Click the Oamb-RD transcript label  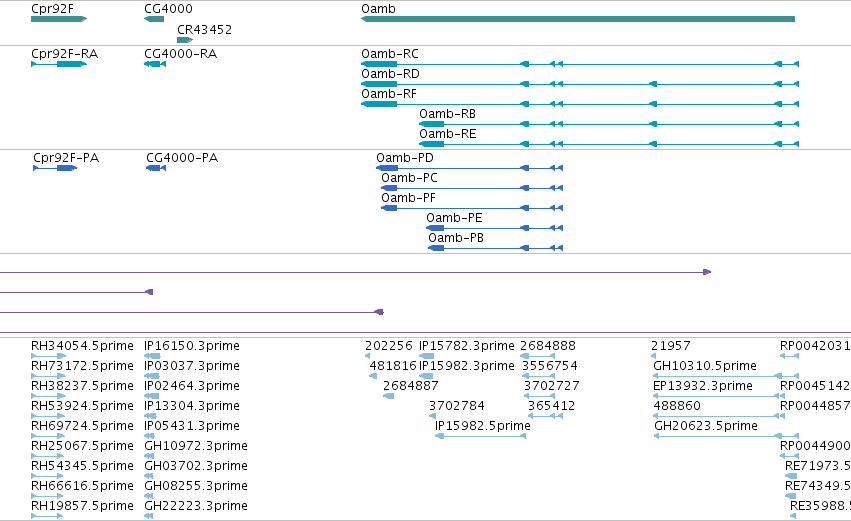click(x=390, y=74)
